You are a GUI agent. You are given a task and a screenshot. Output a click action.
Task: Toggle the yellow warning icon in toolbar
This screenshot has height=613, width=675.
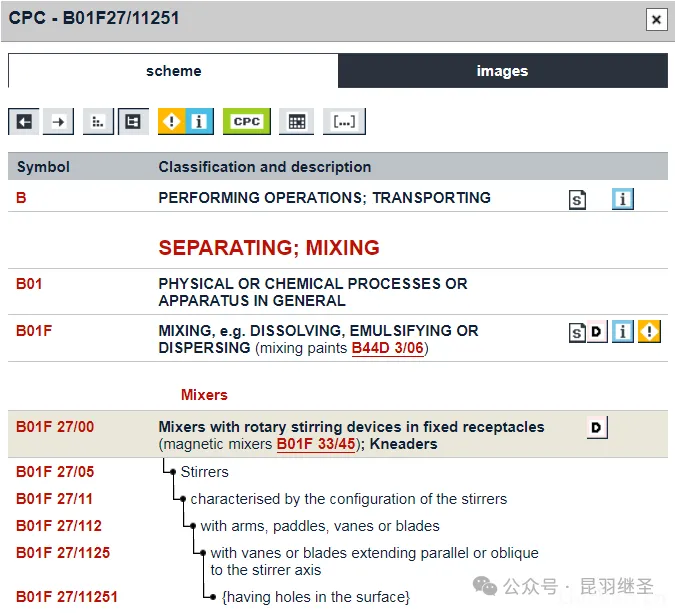(172, 122)
